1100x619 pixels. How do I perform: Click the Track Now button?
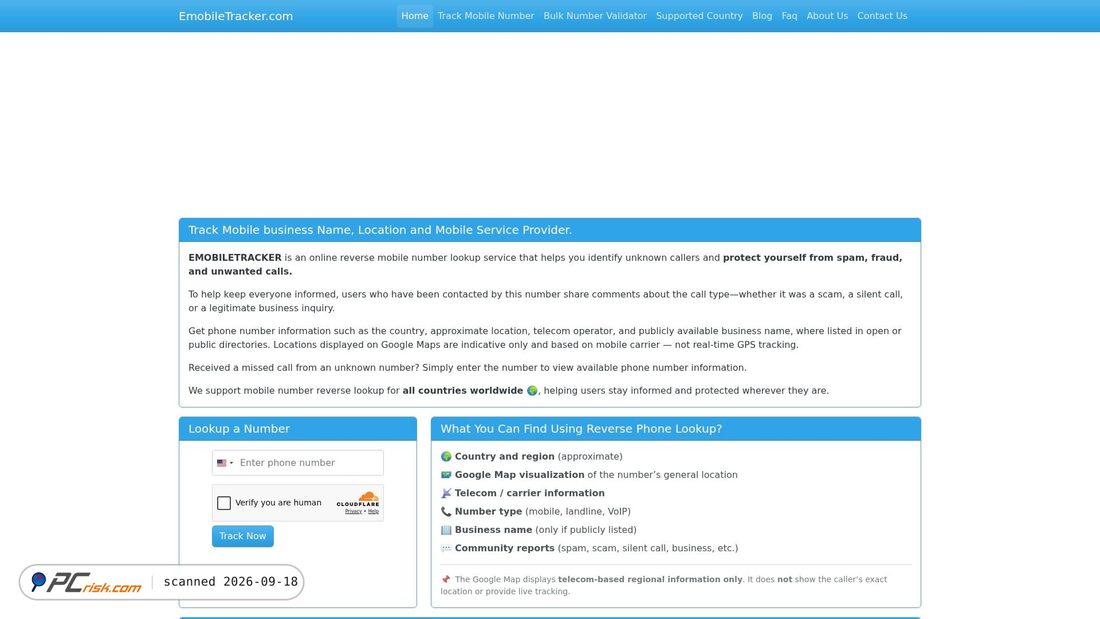point(243,536)
